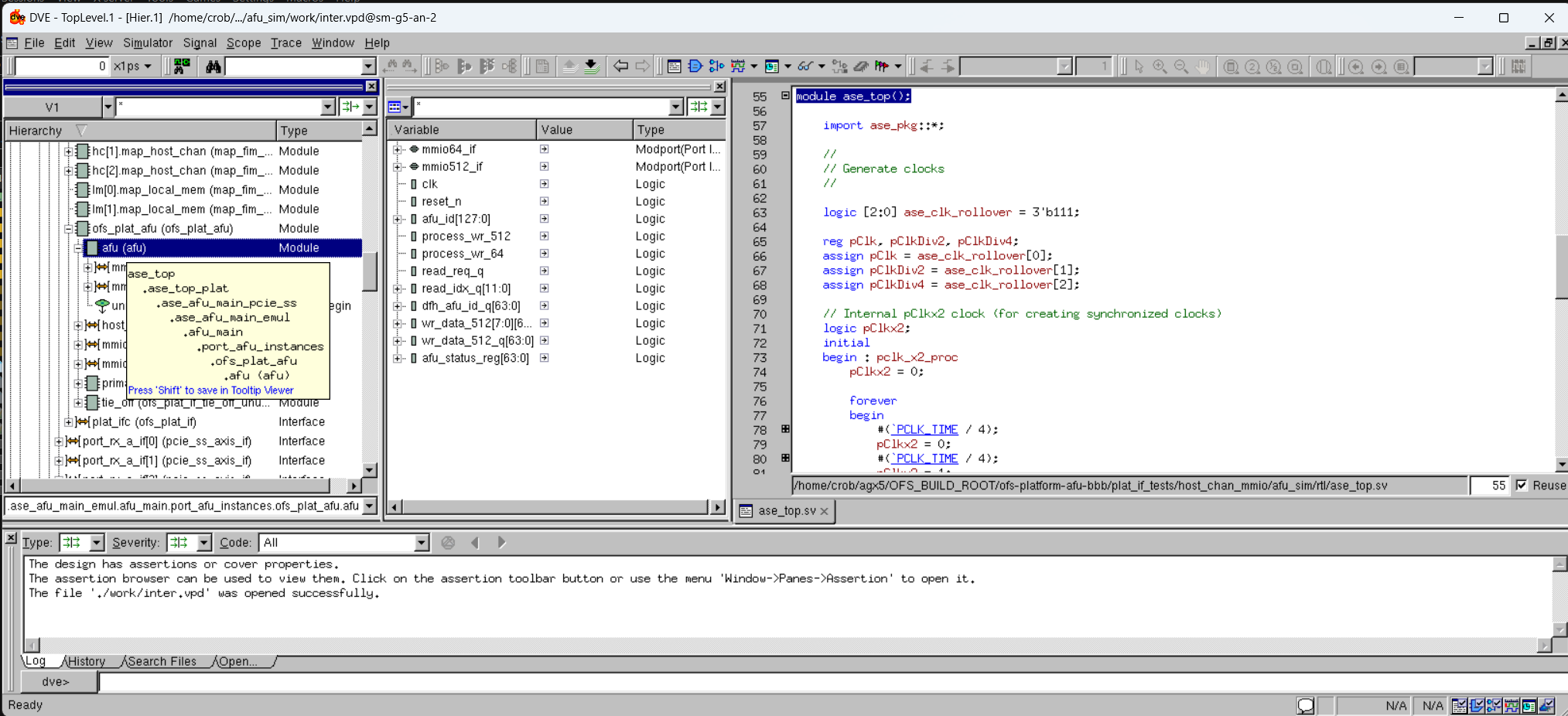
Task: Click the download arrow load icon
Action: 591,66
